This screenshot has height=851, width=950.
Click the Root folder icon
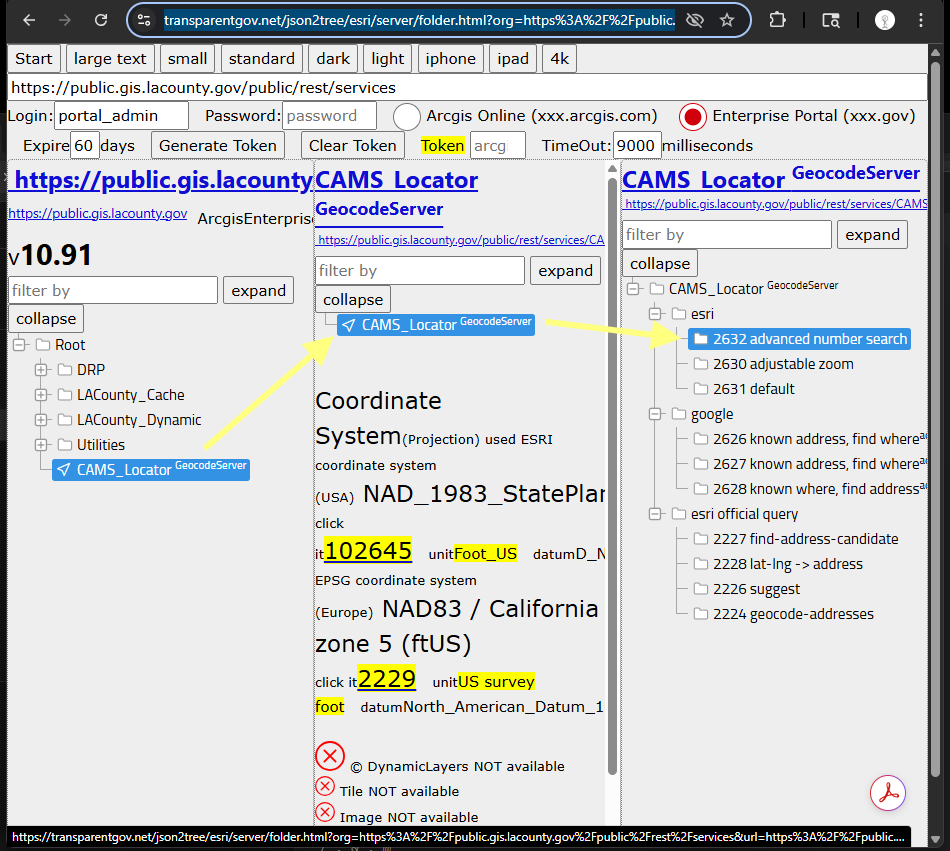[x=42, y=345]
